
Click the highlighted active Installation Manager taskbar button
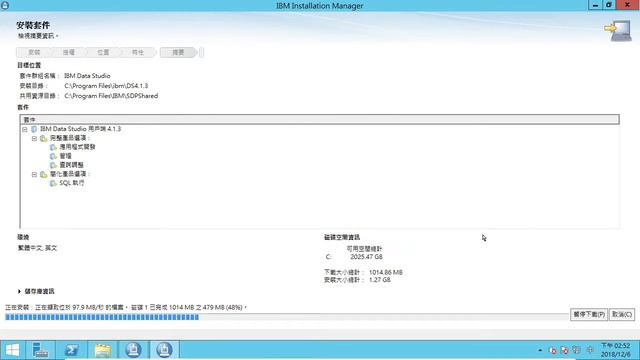[164, 350]
